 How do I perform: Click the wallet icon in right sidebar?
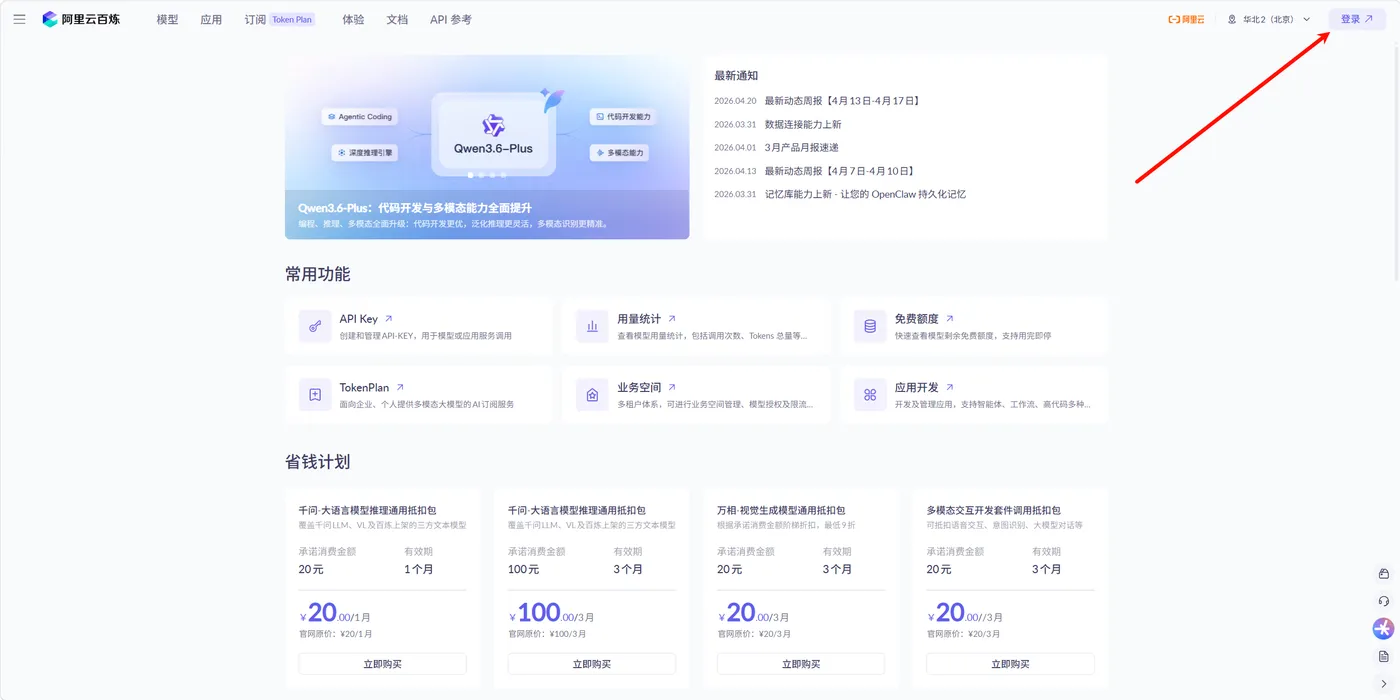pos(1383,574)
